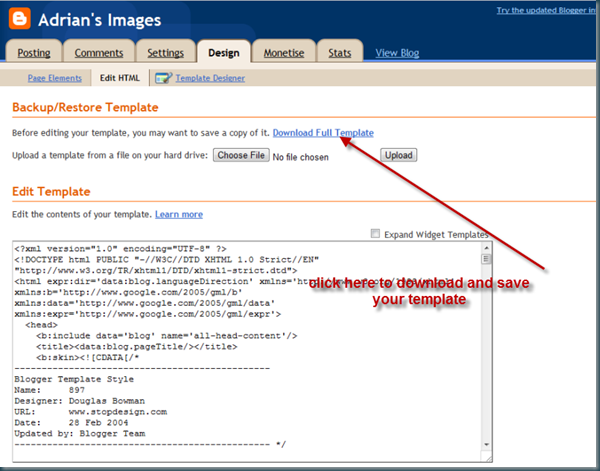The image size is (600, 471).
Task: Click the Adrian's Images blog title
Action: (x=99, y=20)
